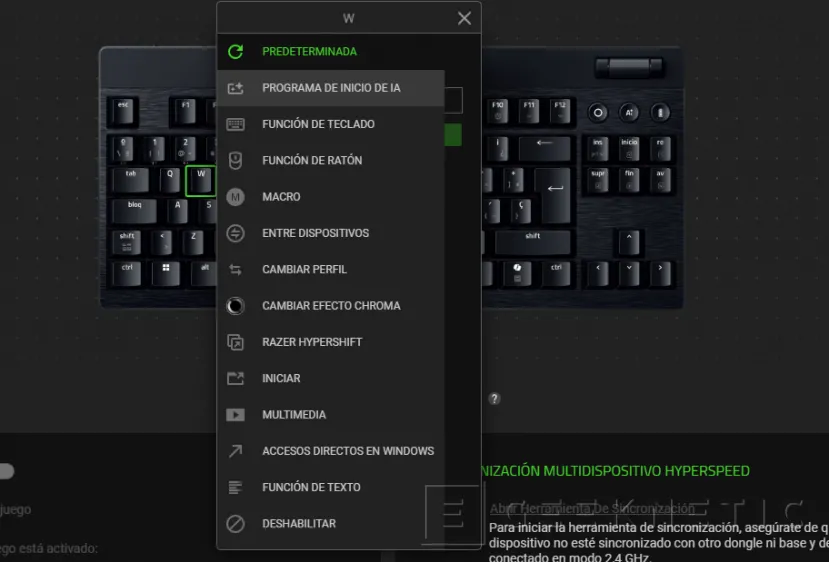Select the Macro option
The width and height of the screenshot is (829, 562).
pyautogui.click(x=330, y=197)
